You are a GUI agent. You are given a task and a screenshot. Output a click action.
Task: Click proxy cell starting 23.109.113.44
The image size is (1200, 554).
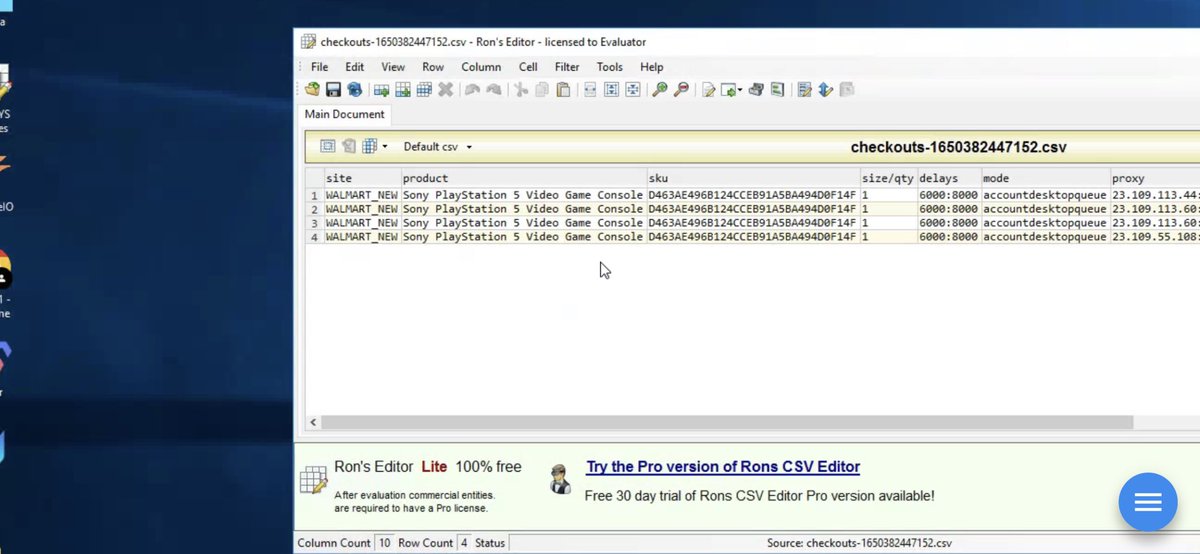[x=1154, y=195]
